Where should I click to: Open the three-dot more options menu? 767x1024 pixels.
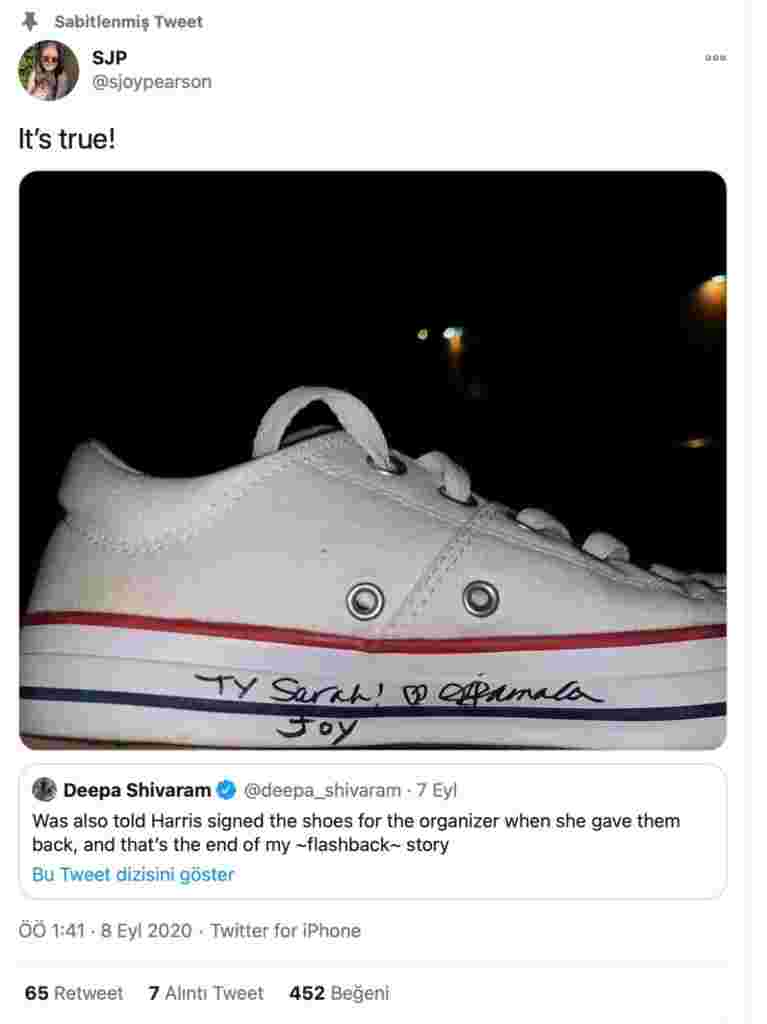coord(715,58)
